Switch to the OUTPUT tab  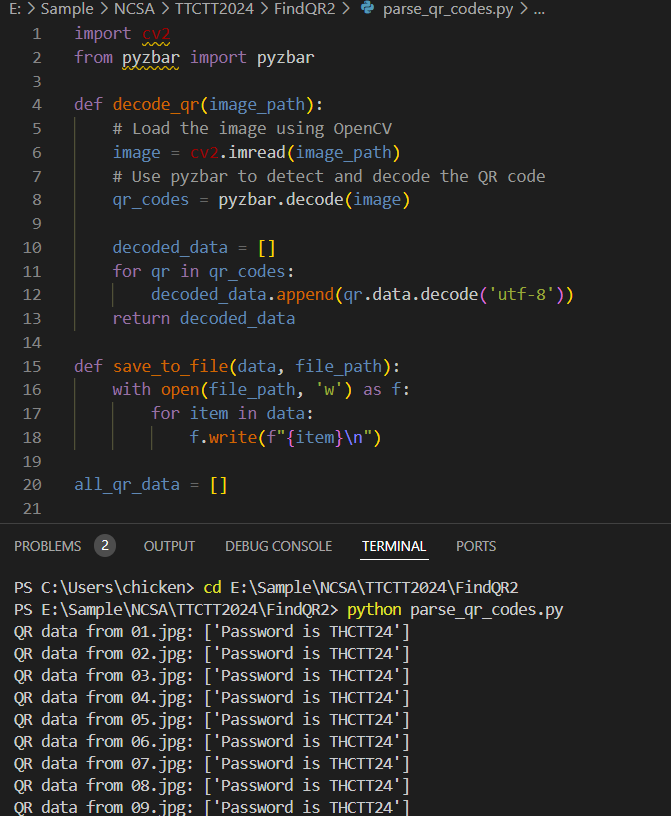tap(169, 546)
